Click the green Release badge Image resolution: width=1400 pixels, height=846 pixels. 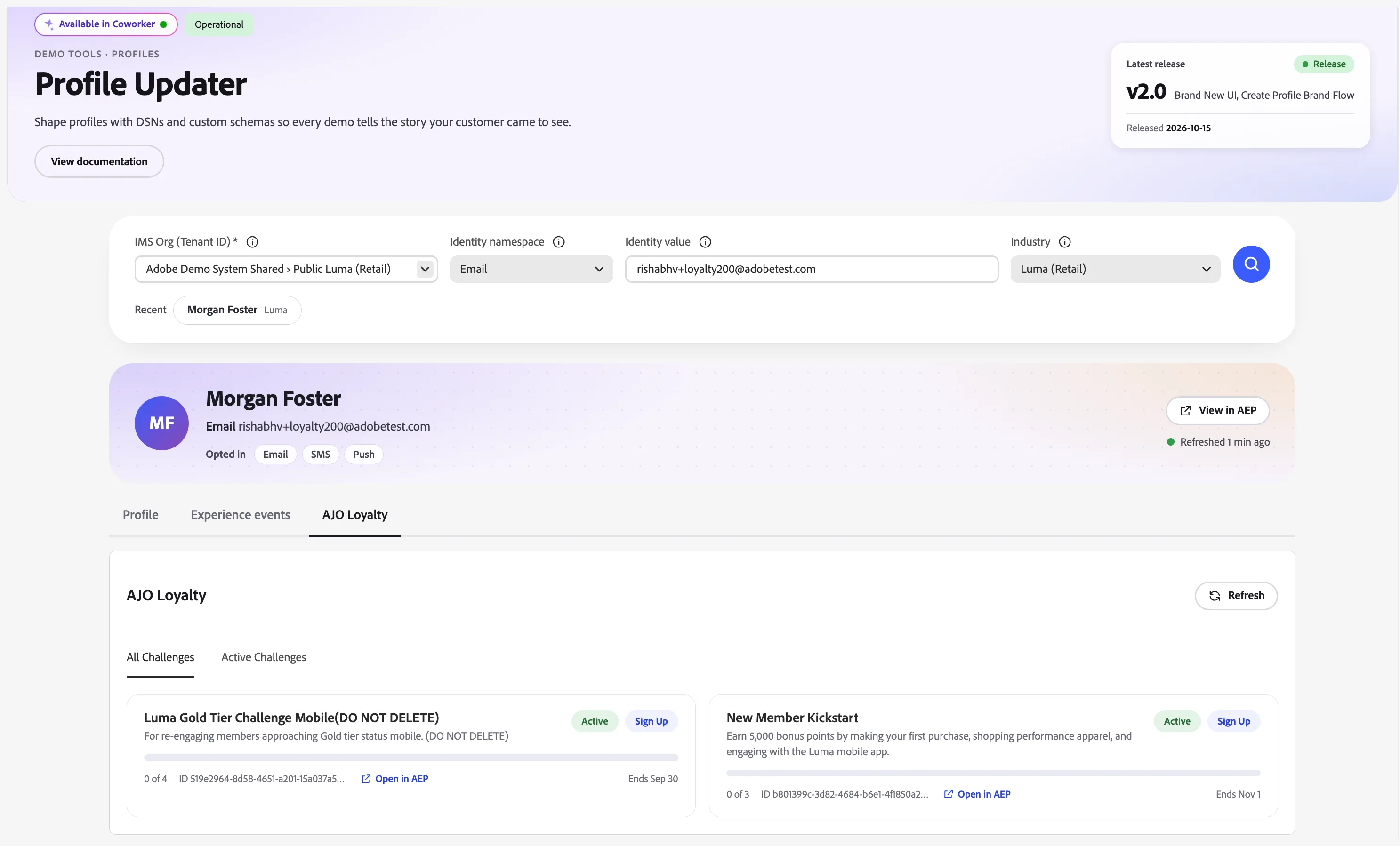click(x=1324, y=64)
